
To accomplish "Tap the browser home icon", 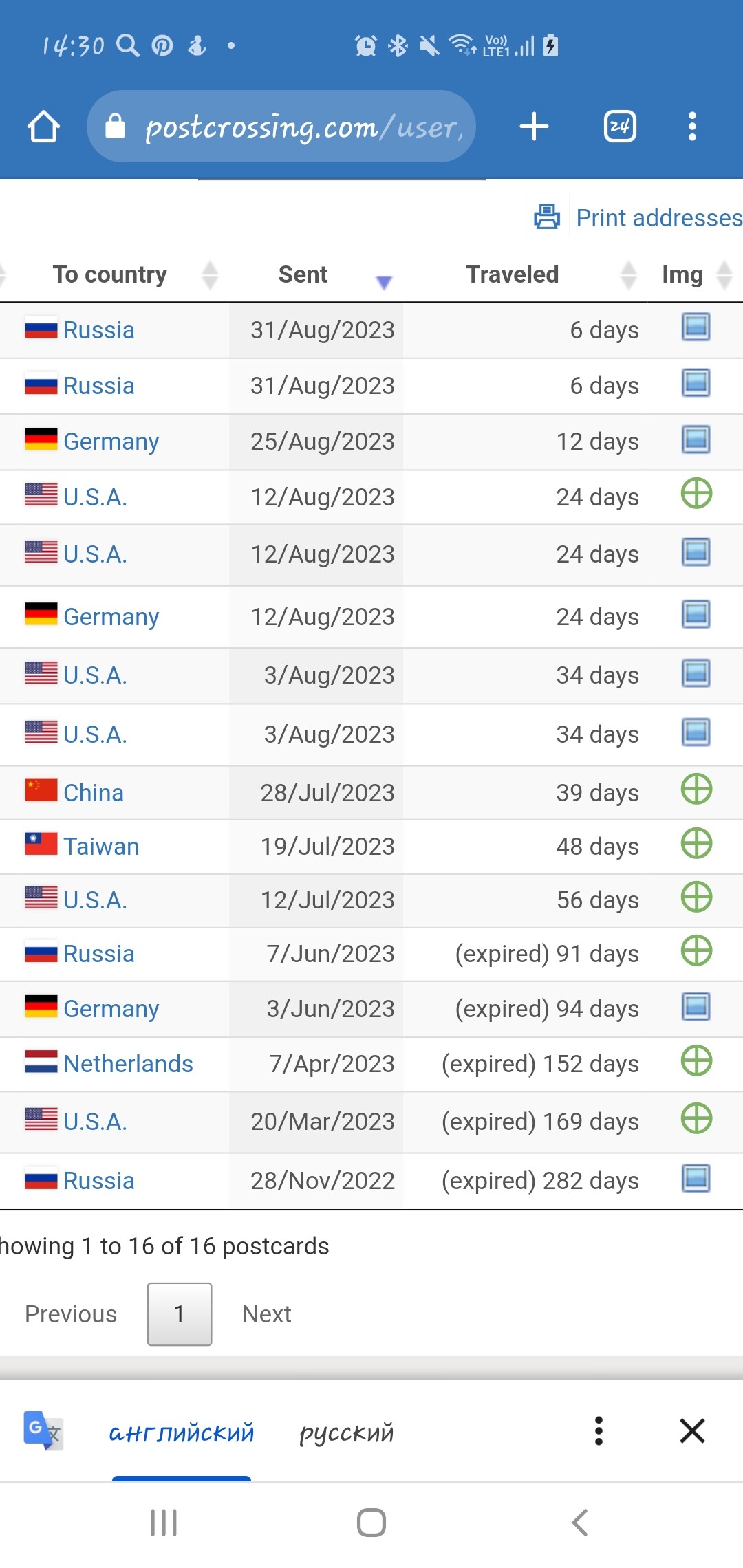I will 43,127.
